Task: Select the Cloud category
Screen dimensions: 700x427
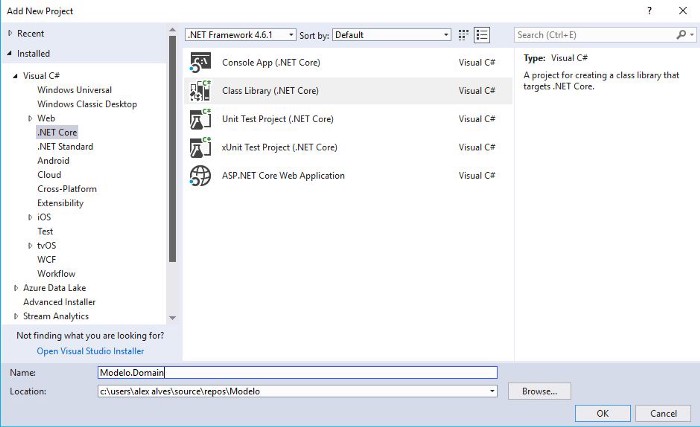Action: [x=49, y=175]
